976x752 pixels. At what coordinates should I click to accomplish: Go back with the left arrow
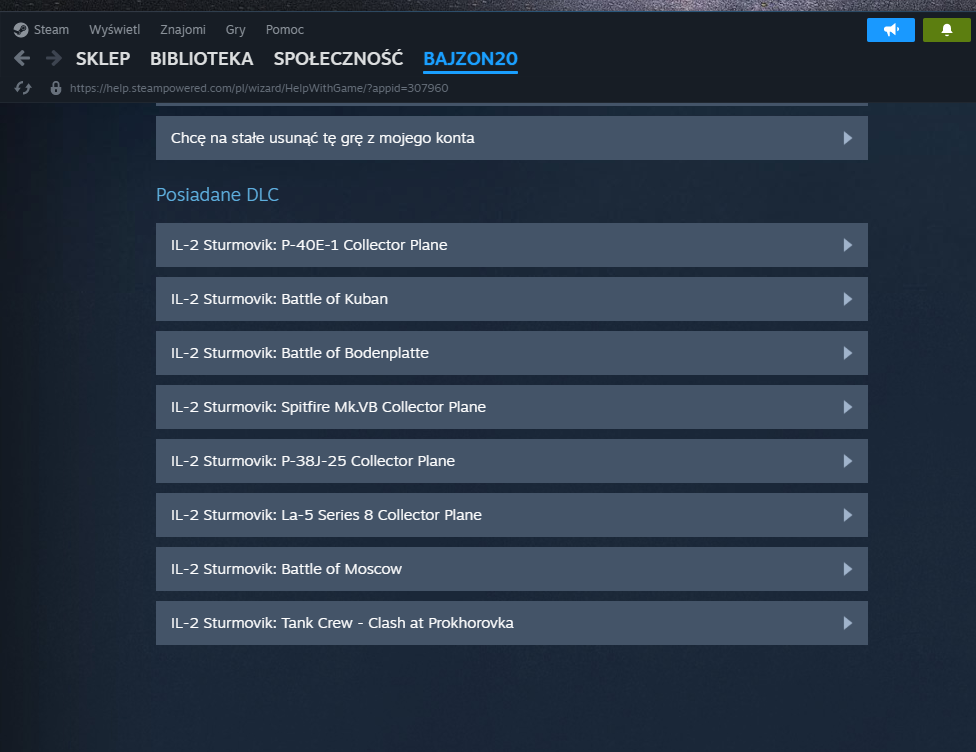tap(22, 59)
